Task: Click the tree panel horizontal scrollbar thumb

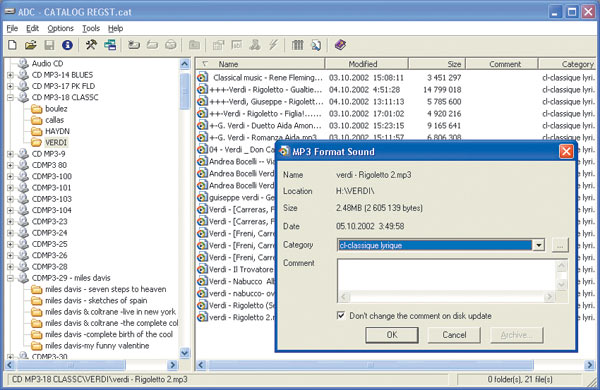Action: (70, 365)
